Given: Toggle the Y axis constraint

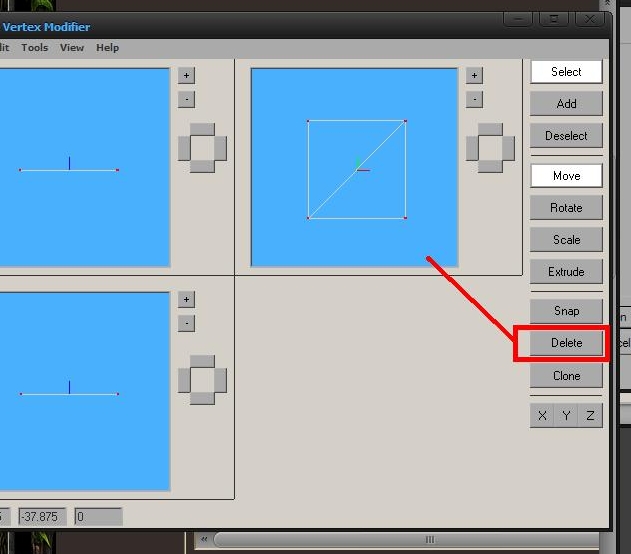Looking at the screenshot, I should coord(566,416).
